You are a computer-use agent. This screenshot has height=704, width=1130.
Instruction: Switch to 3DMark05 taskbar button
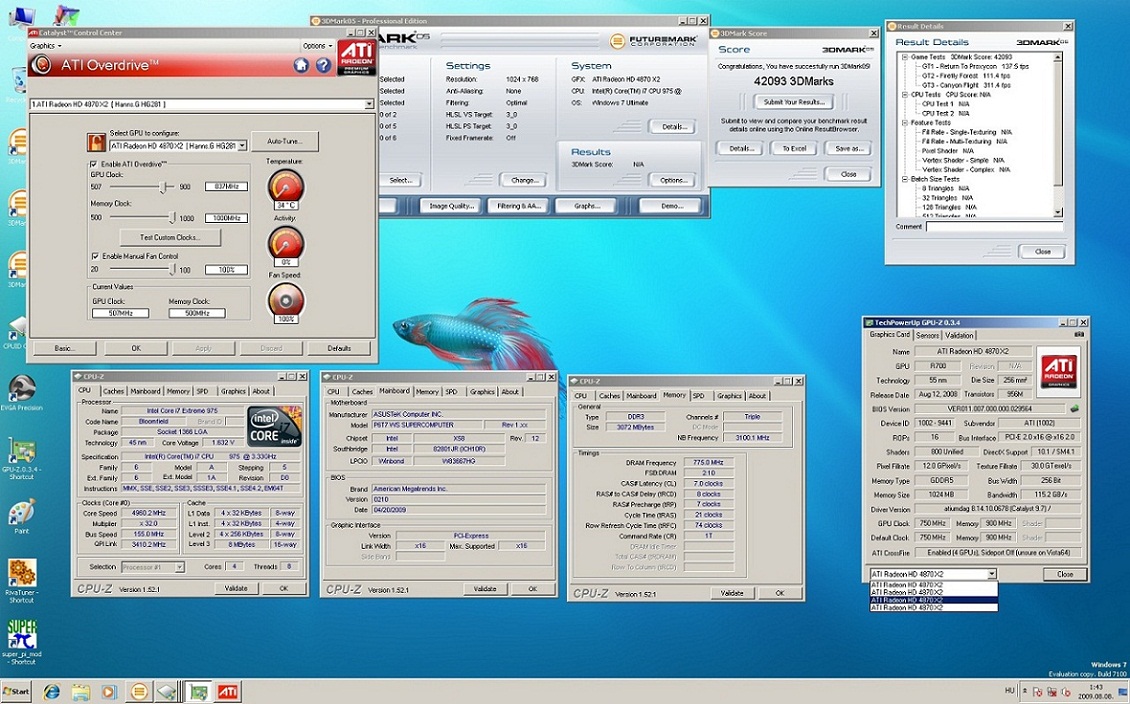(x=138, y=692)
